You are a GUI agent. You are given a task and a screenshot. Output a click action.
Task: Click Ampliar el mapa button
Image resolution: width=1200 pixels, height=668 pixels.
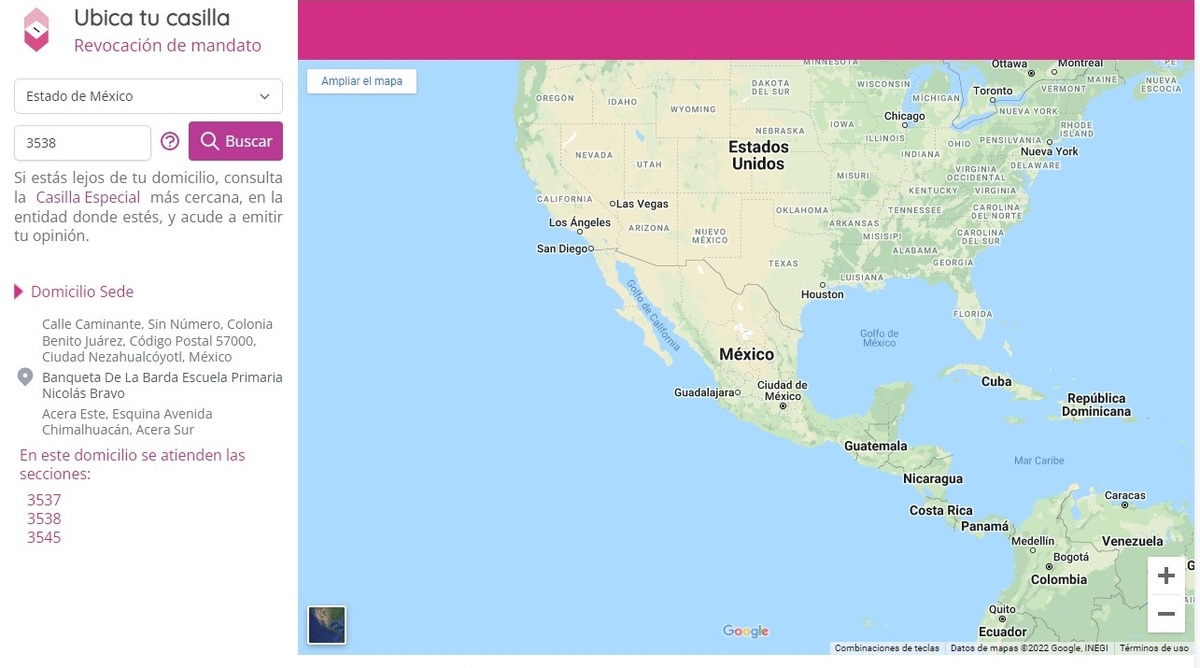[361, 81]
